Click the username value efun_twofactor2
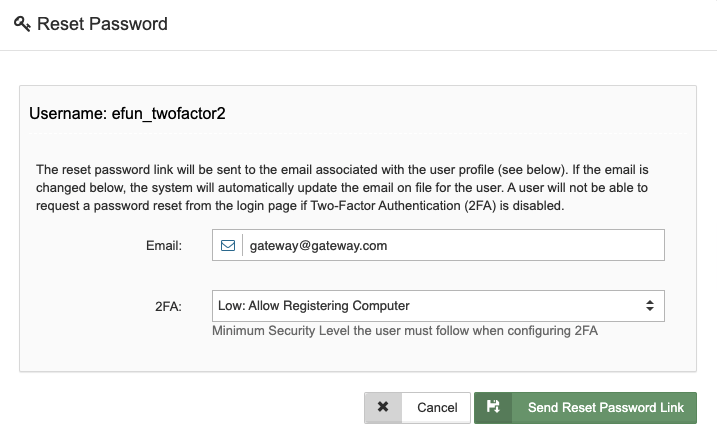This screenshot has width=717, height=442. coord(168,113)
